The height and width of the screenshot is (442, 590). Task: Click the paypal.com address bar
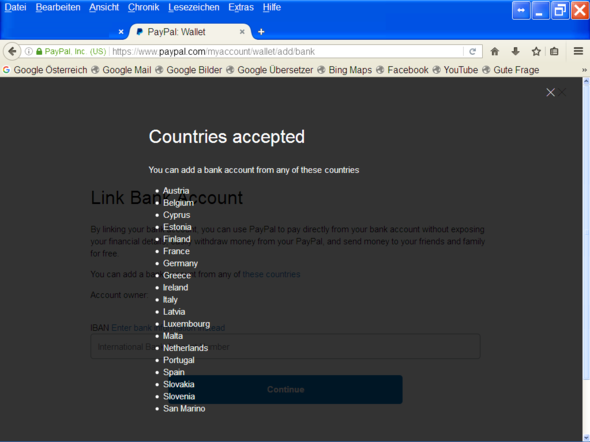(286, 52)
